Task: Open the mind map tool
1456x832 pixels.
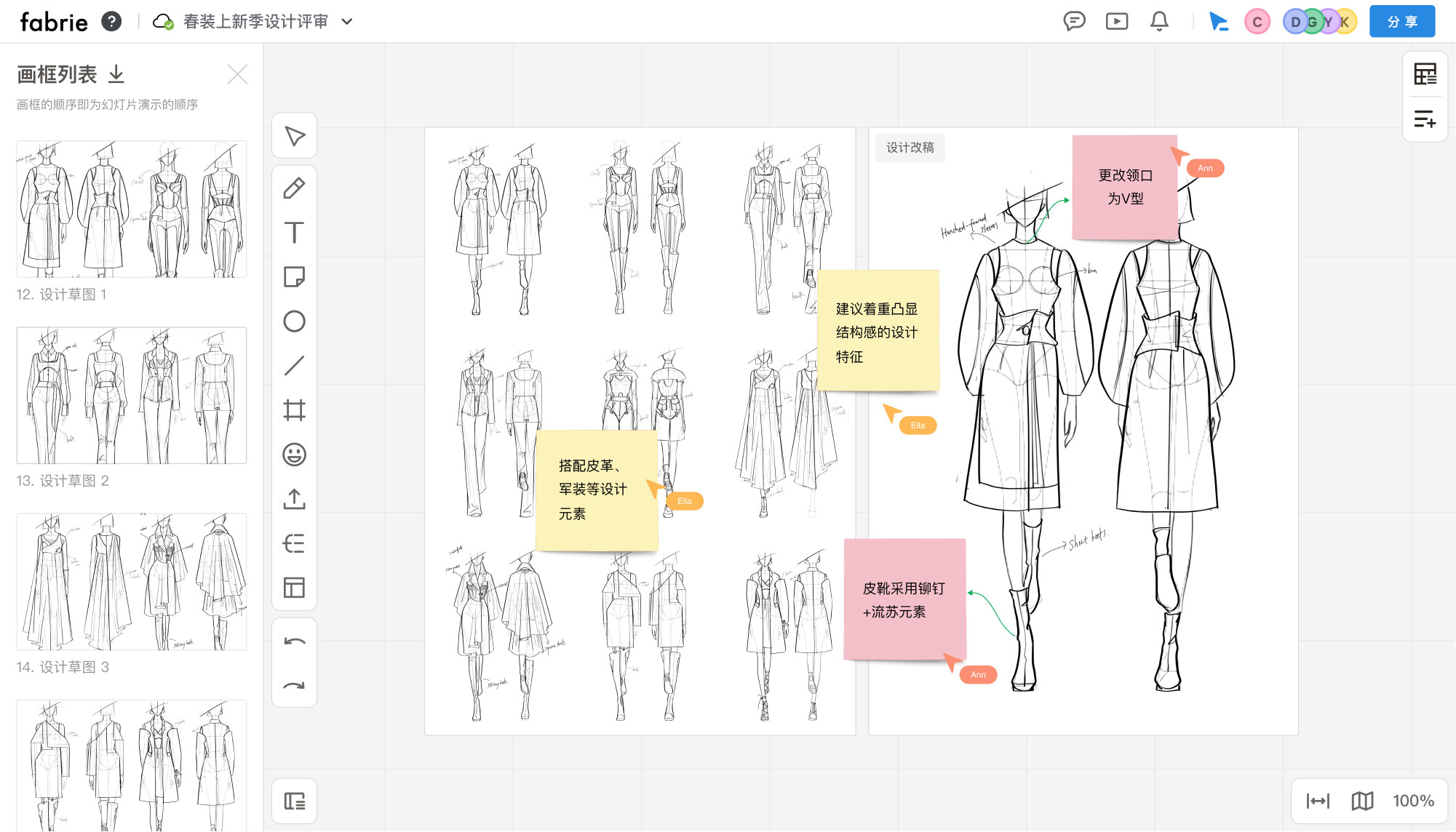Action: [294, 543]
